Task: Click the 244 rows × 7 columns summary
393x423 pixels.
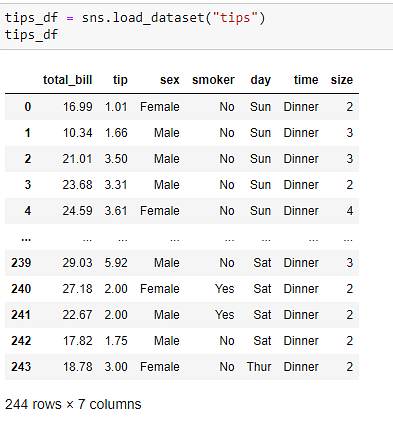Action: 73,404
